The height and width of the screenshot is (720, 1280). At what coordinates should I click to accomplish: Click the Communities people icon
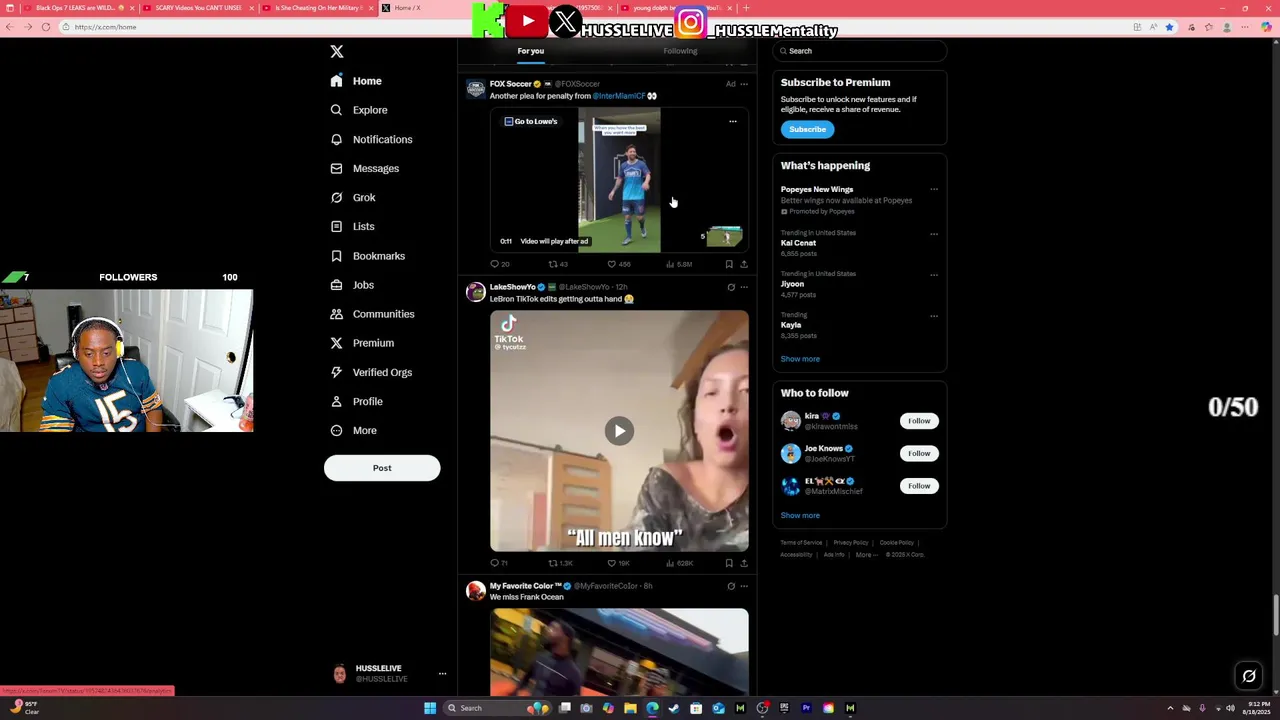[336, 314]
